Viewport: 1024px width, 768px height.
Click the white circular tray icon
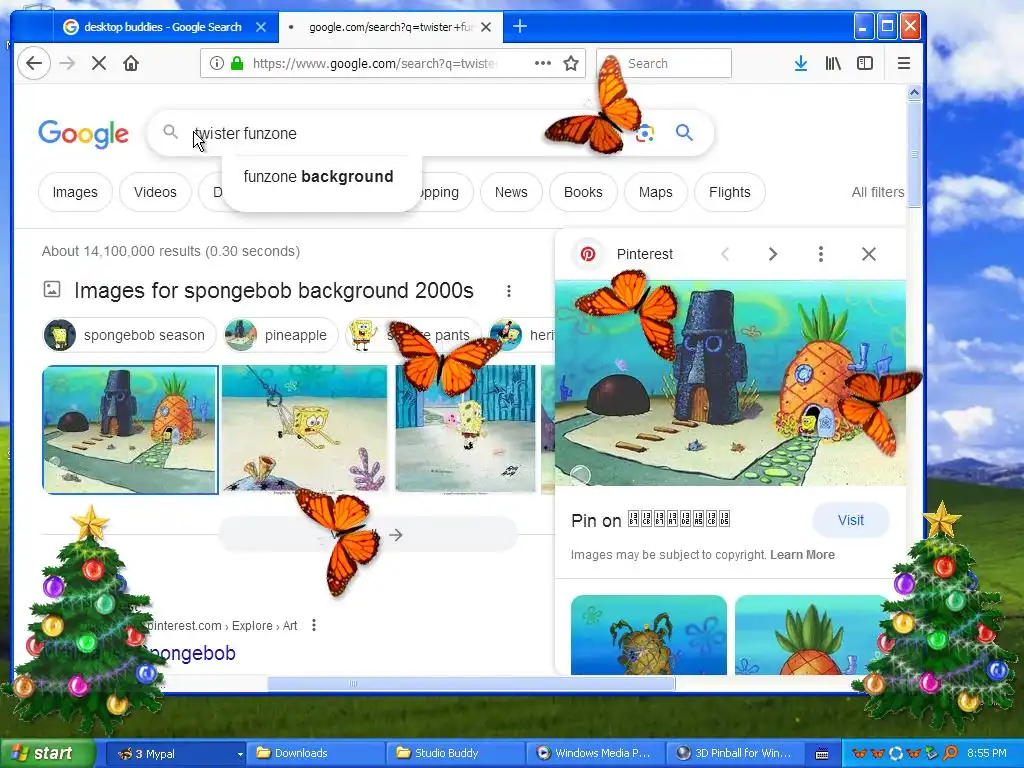[896, 754]
